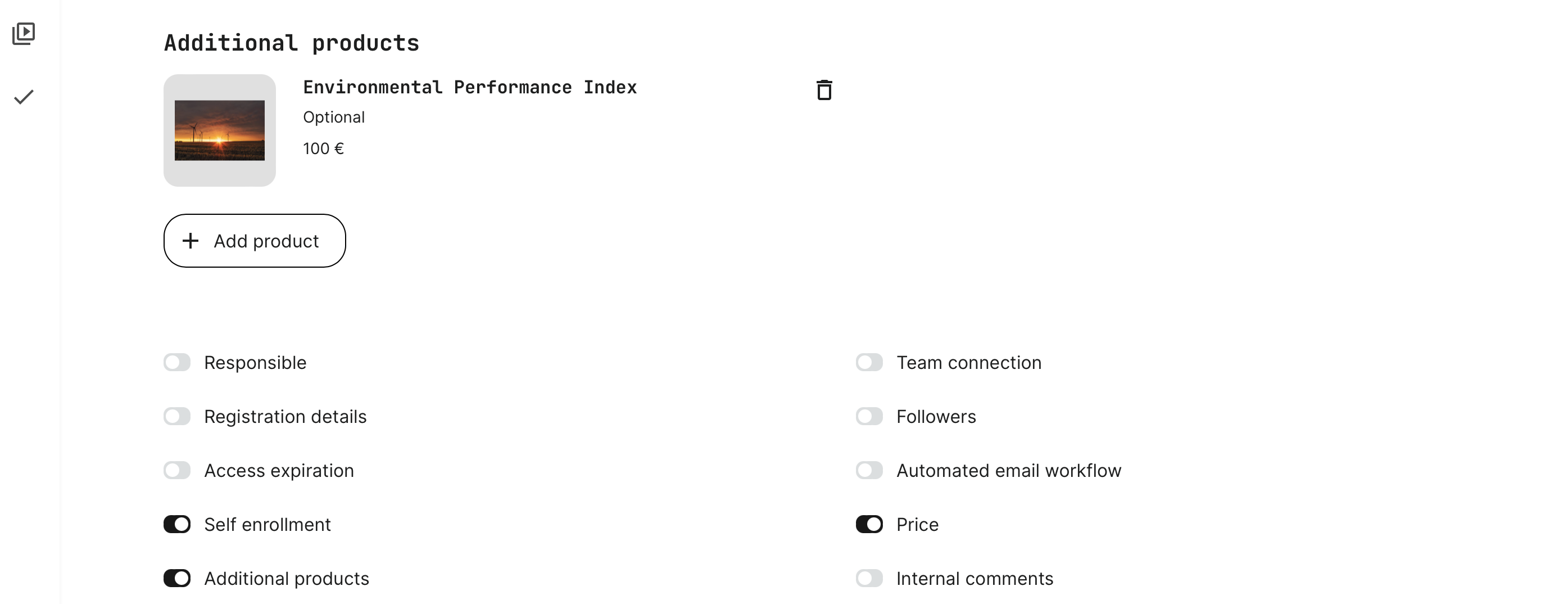Switch on the Followers toggle
The image size is (1568, 604).
(x=869, y=417)
